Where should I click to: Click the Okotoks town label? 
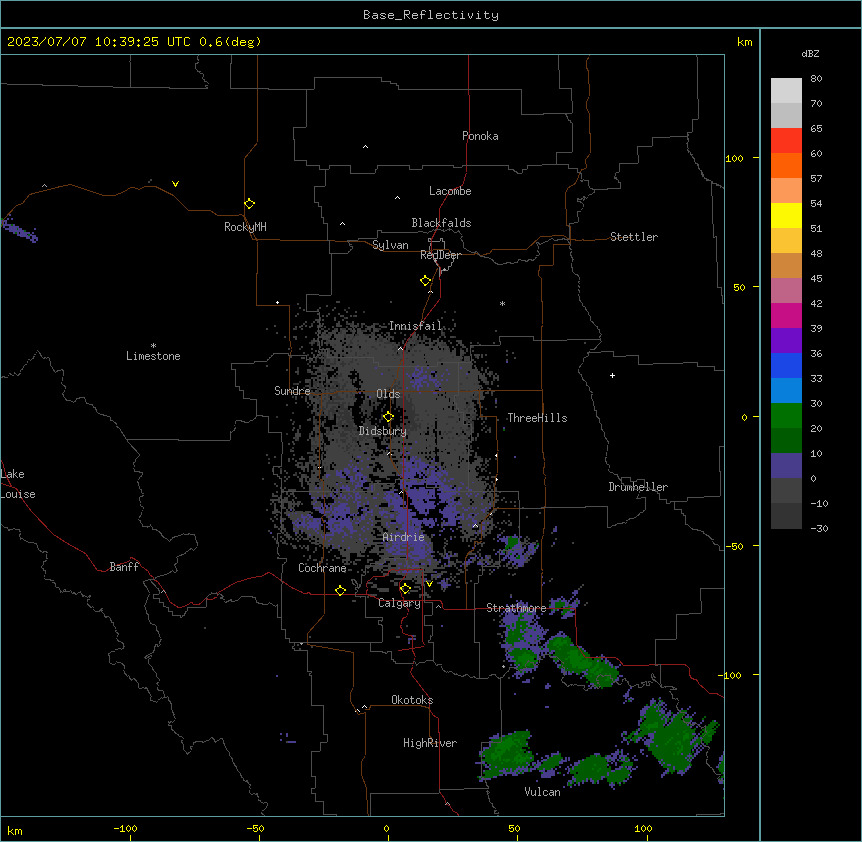pos(412,700)
